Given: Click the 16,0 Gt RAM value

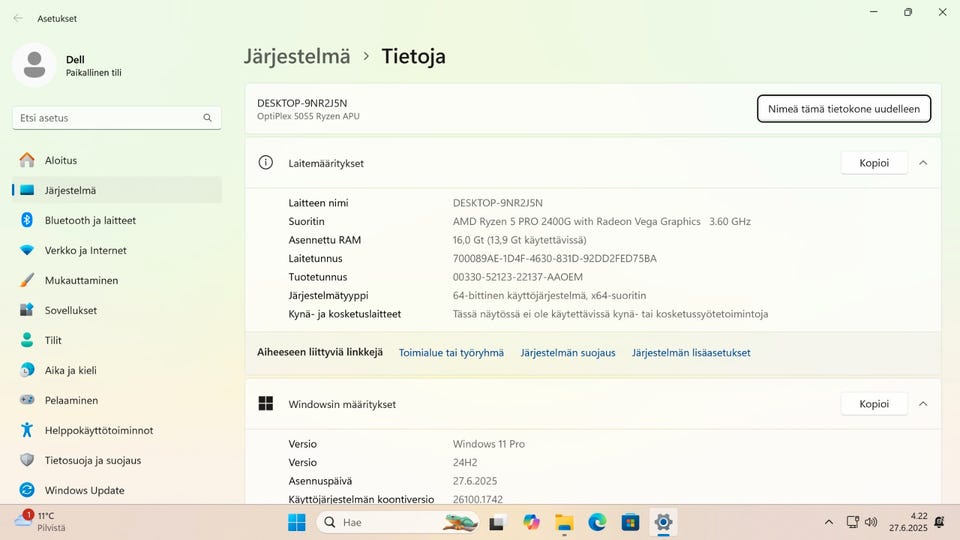Looking at the screenshot, I should click(519, 240).
